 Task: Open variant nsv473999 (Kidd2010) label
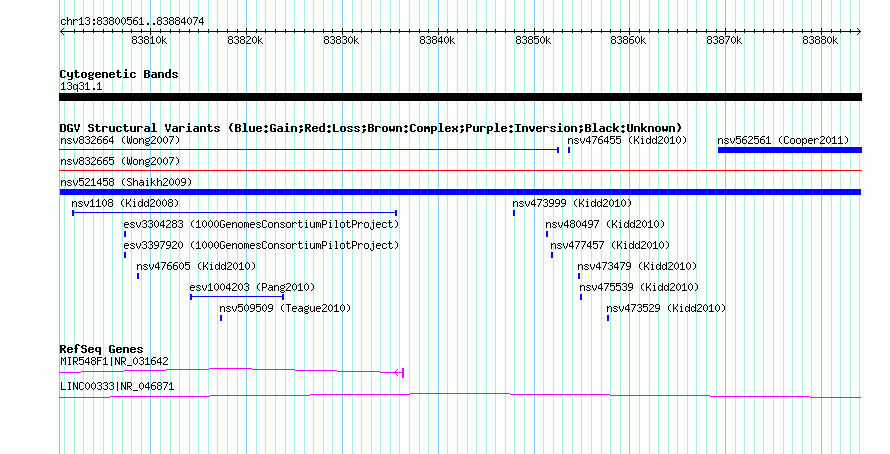pyautogui.click(x=572, y=203)
